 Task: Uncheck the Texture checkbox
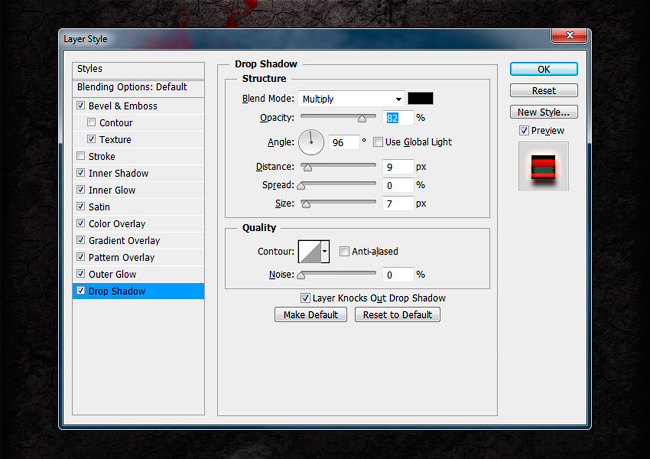(x=91, y=139)
